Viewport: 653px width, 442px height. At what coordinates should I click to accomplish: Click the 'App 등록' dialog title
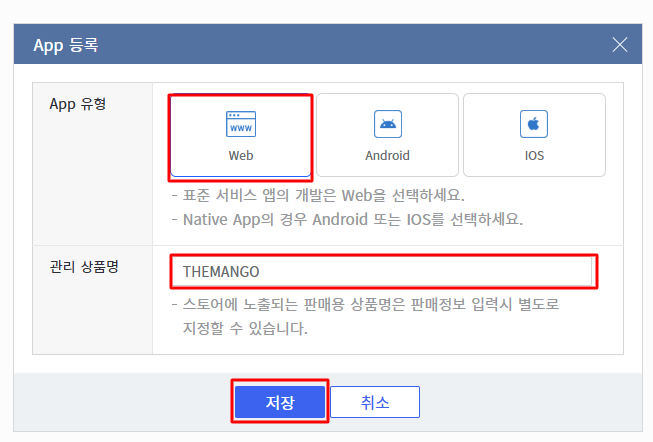[x=66, y=46]
